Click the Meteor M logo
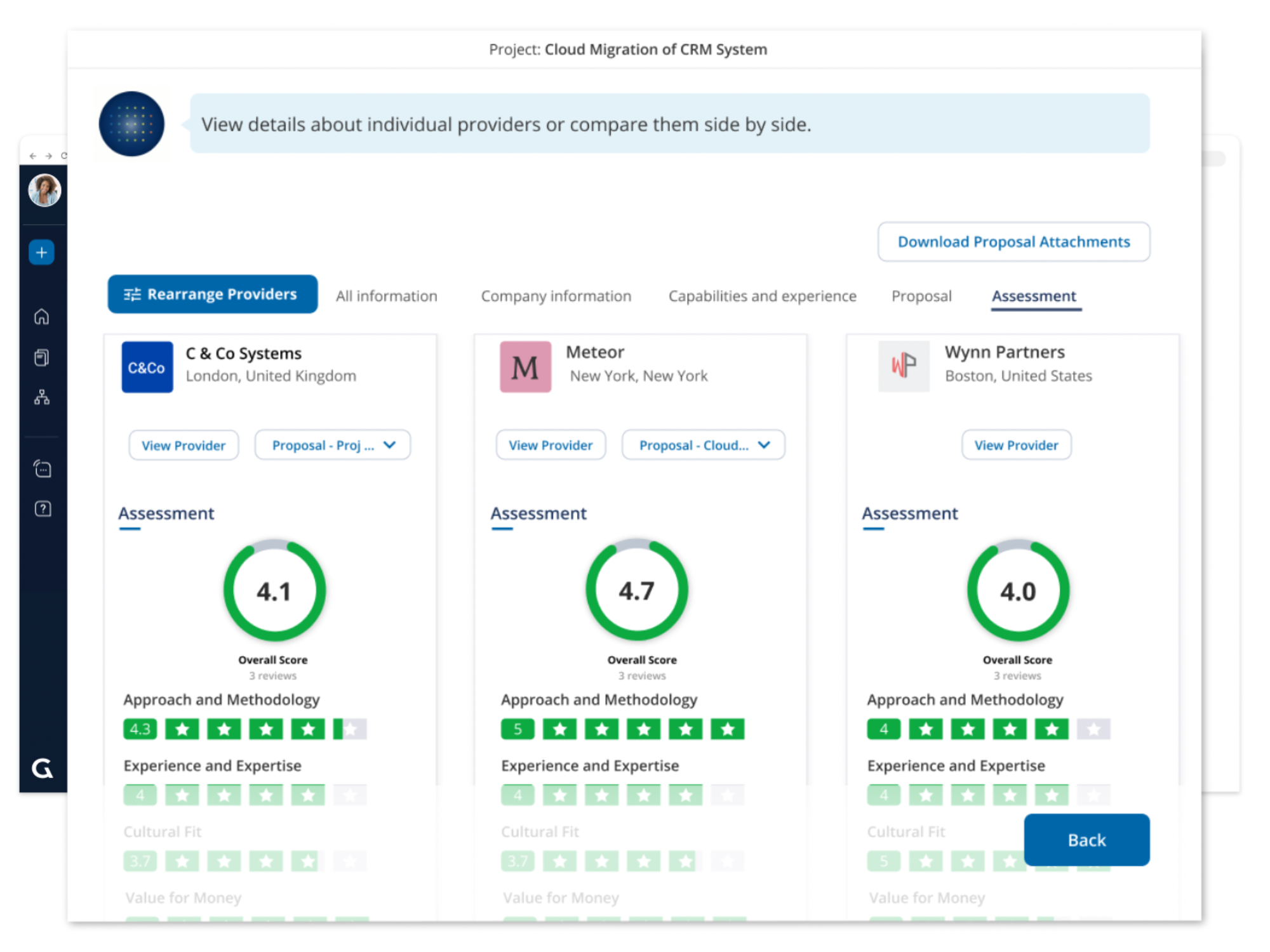The width and height of the screenshot is (1270, 952). pyautogui.click(x=525, y=367)
